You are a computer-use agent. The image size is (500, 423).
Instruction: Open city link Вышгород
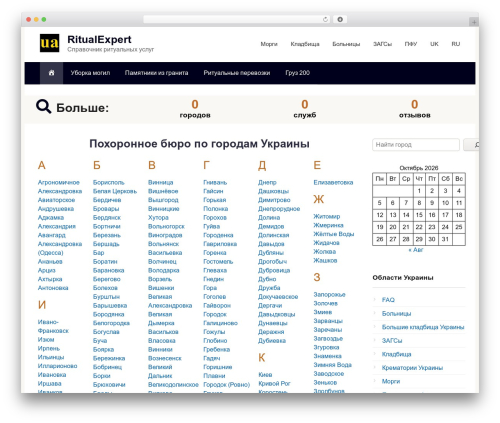(x=163, y=200)
